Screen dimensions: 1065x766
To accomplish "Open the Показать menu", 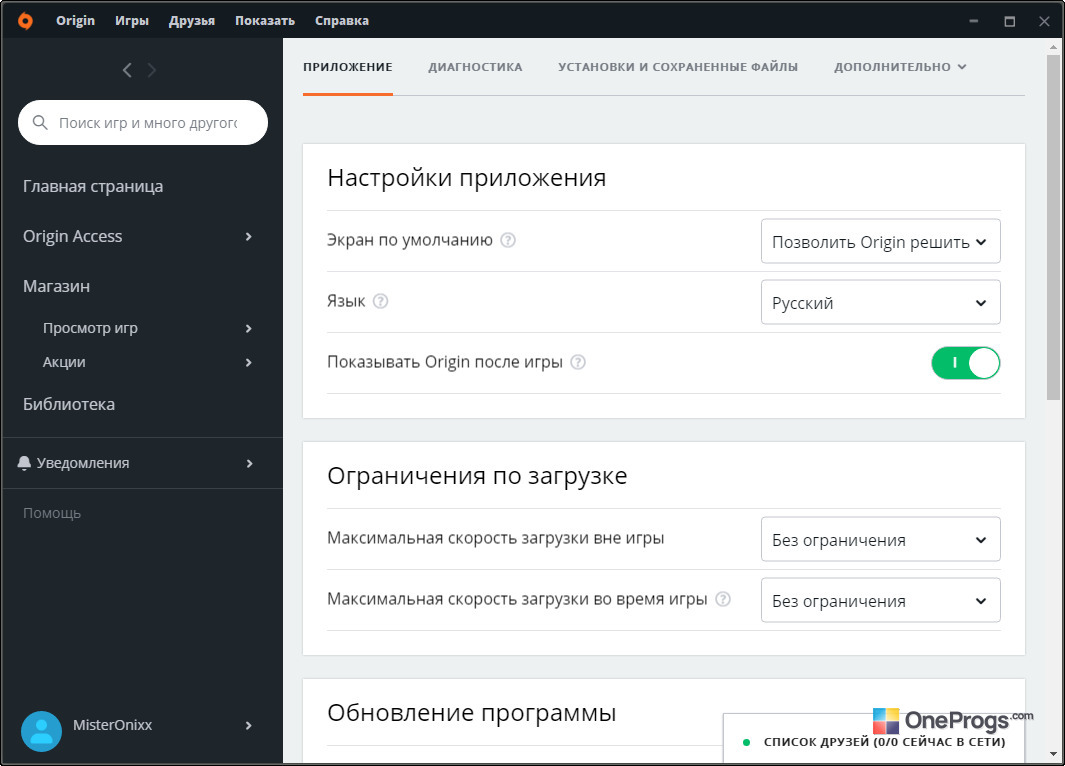I will (x=265, y=20).
